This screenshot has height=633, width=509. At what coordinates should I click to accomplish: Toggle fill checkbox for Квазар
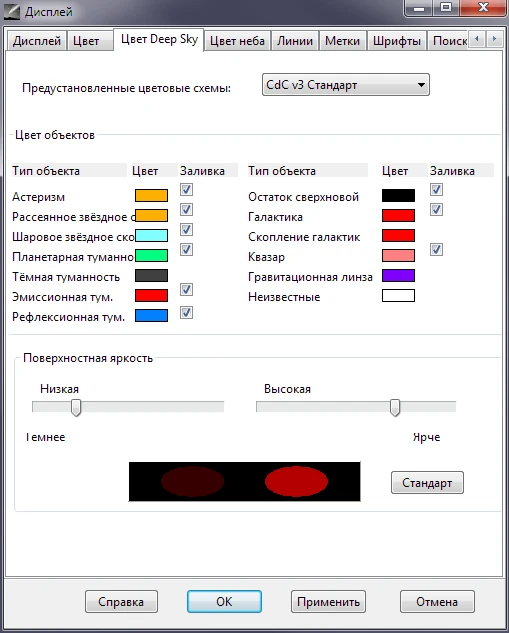click(436, 249)
